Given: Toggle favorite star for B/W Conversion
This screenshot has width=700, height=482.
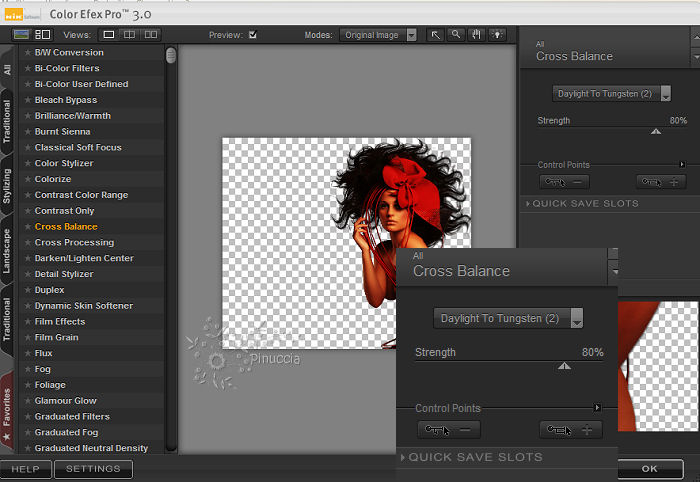Looking at the screenshot, I should tap(28, 52).
